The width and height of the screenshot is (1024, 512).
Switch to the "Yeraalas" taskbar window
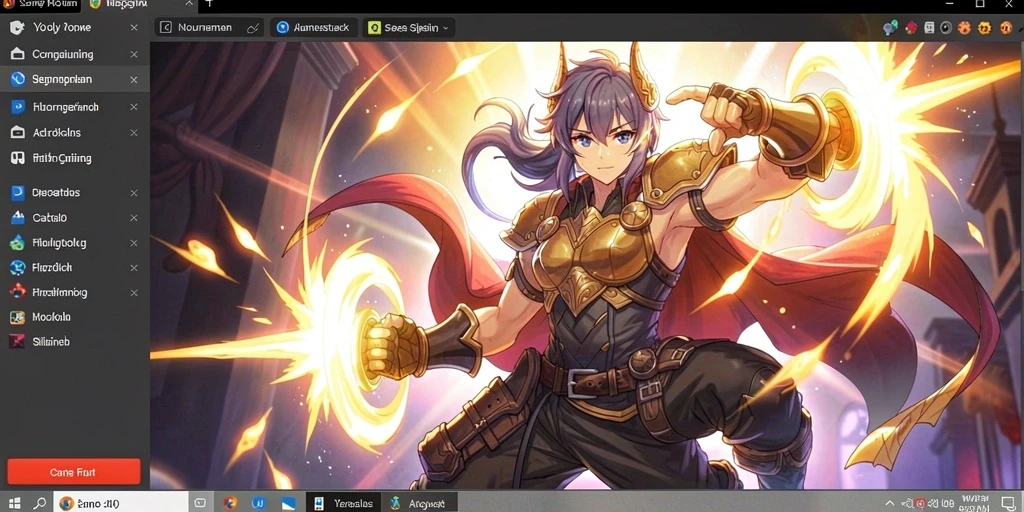[344, 504]
